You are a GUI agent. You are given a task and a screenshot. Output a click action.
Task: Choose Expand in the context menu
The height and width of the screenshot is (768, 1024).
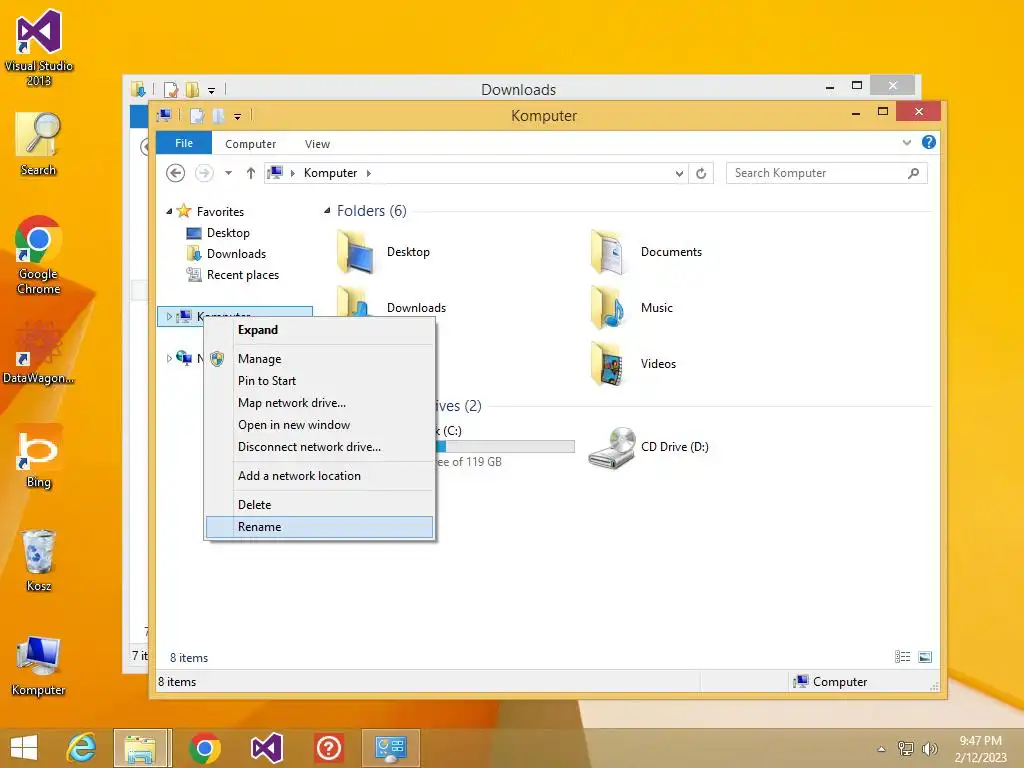(x=319, y=330)
